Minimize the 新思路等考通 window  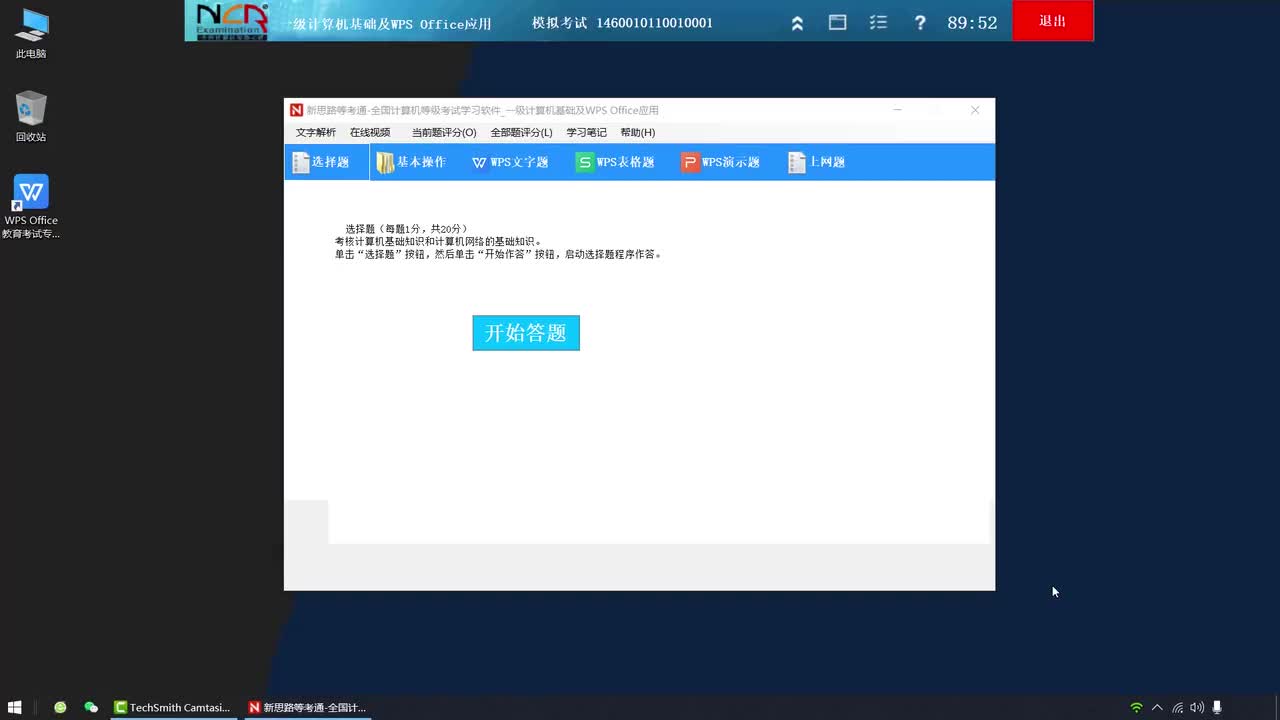[898, 110]
